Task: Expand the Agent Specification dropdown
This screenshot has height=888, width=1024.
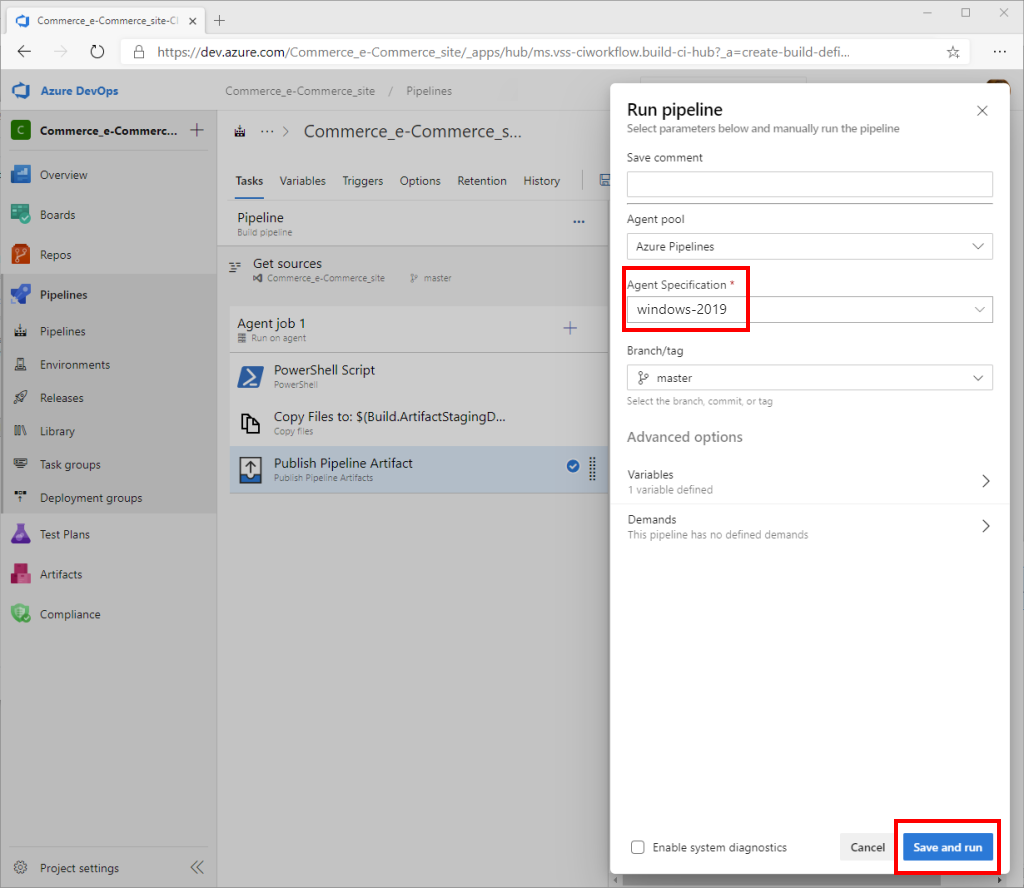Action: click(x=809, y=310)
